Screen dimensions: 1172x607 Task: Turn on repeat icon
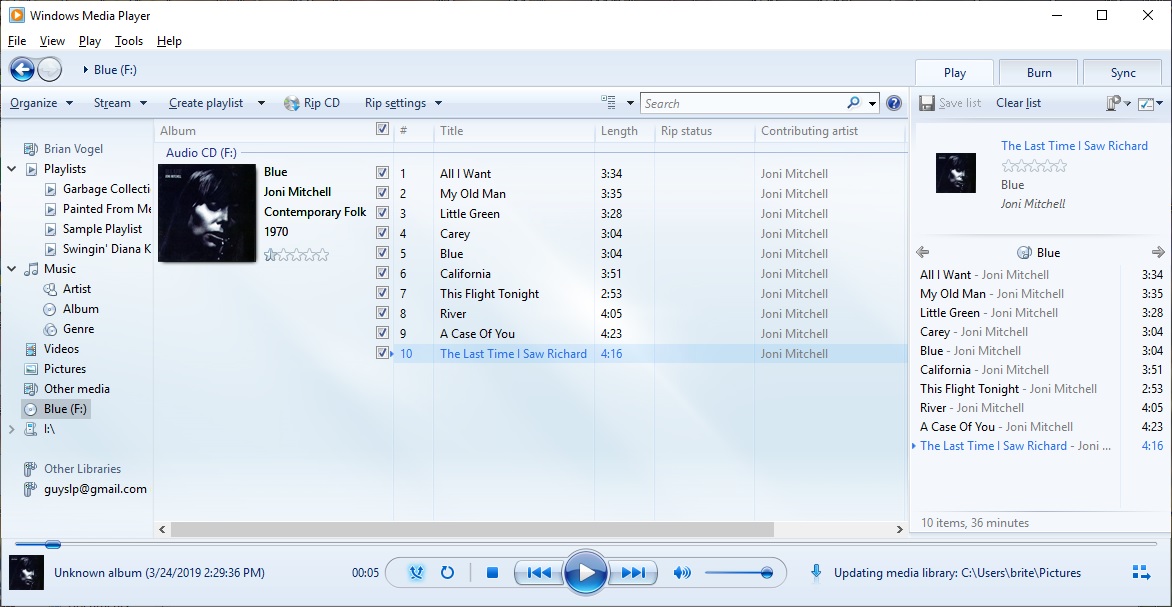(x=447, y=573)
